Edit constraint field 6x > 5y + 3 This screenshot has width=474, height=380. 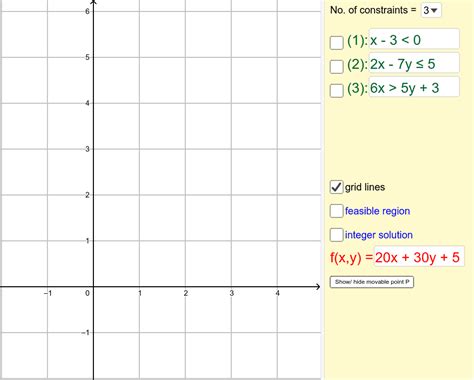pos(414,88)
